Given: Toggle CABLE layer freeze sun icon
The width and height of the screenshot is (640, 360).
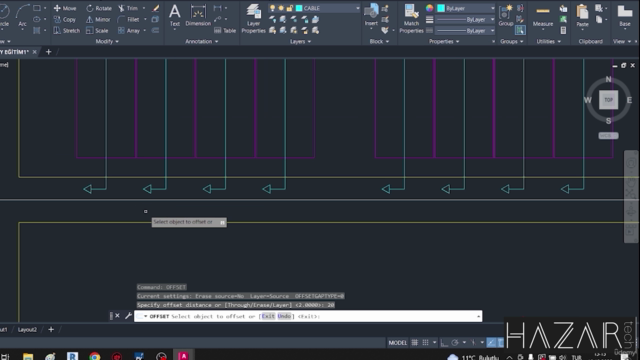Looking at the screenshot, I should click(x=281, y=8).
